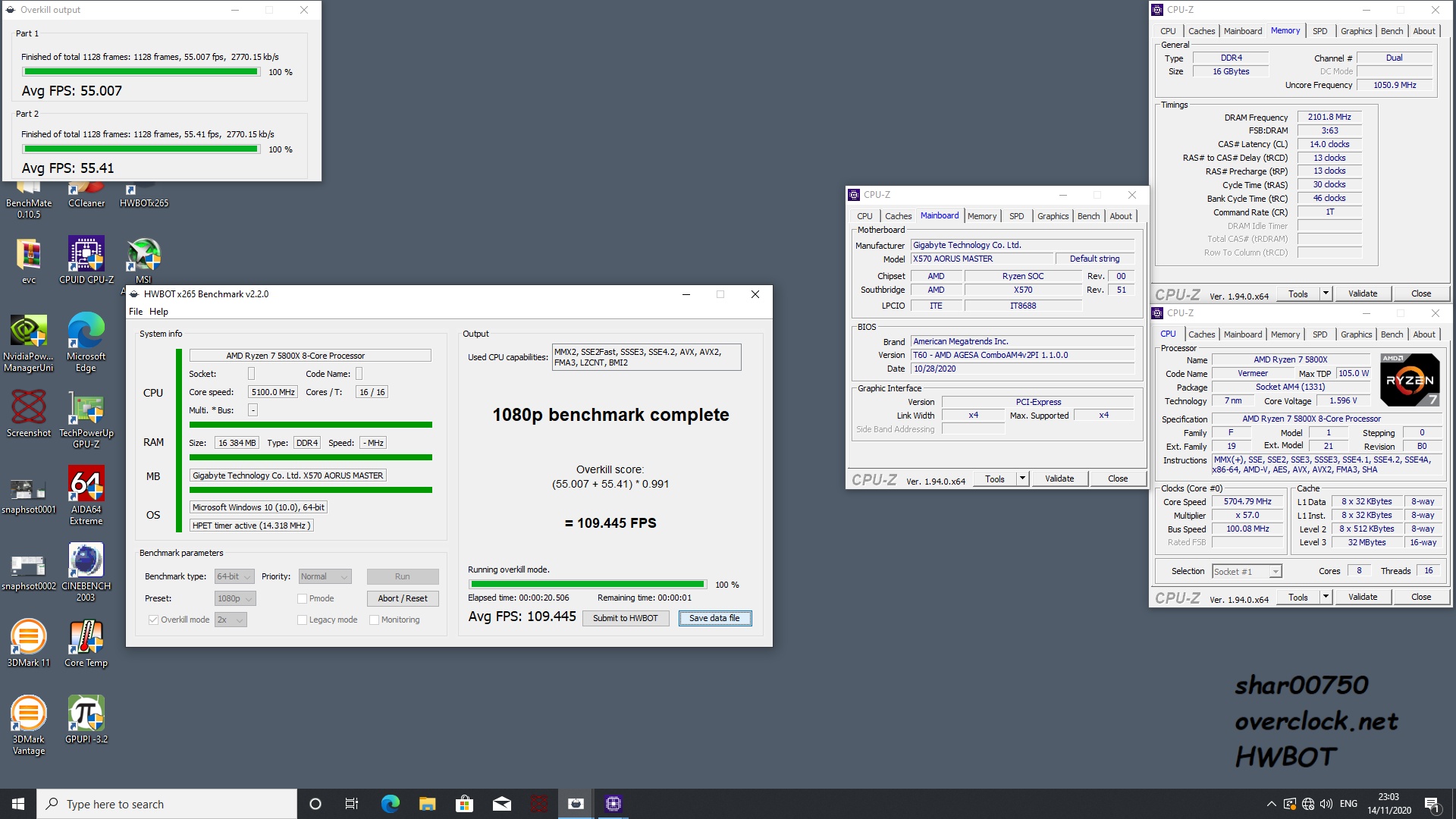
Task: Launch AIDA64 Extreme from desktop
Action: click(x=86, y=496)
